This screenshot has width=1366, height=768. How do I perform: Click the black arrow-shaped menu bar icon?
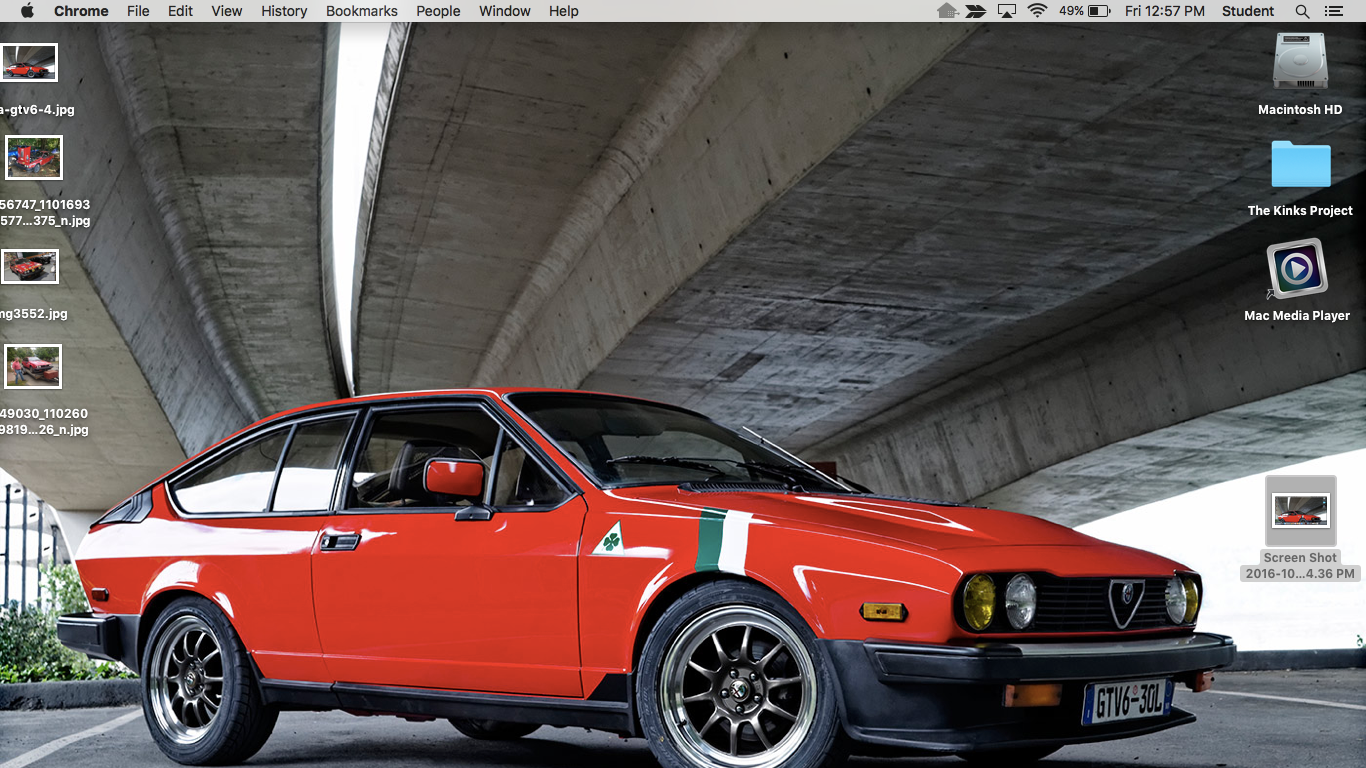(976, 11)
